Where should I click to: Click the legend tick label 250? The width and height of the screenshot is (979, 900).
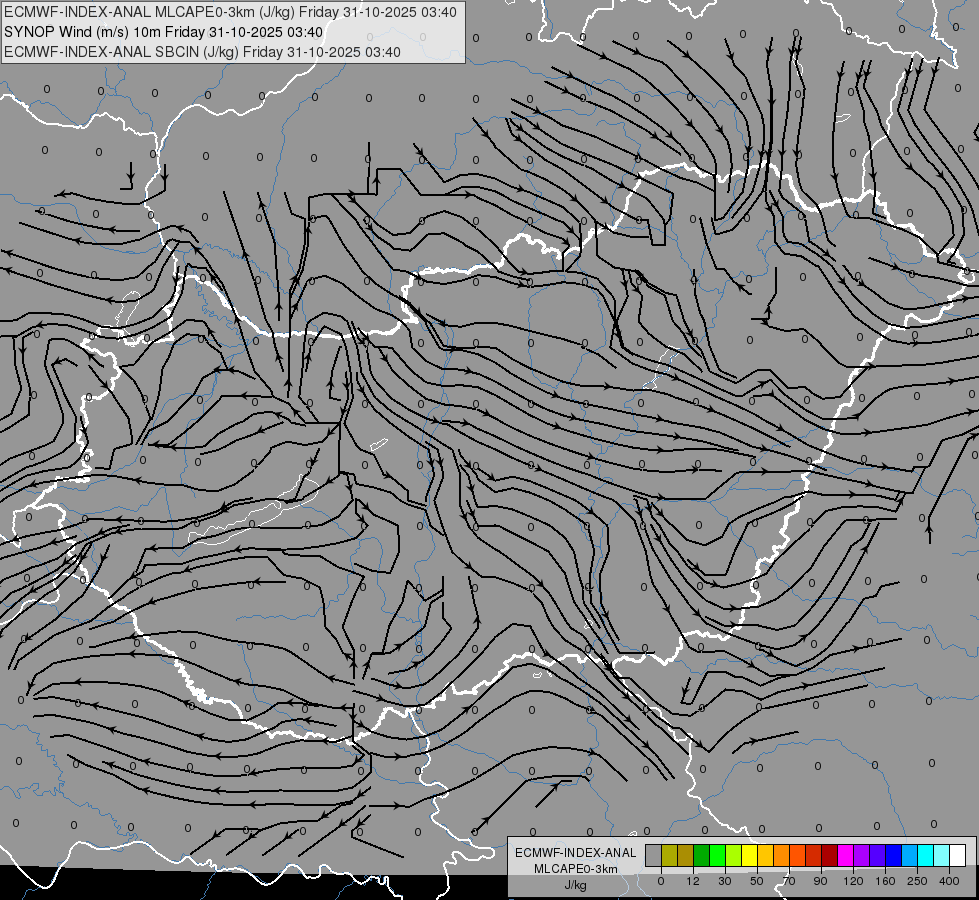coord(917,881)
